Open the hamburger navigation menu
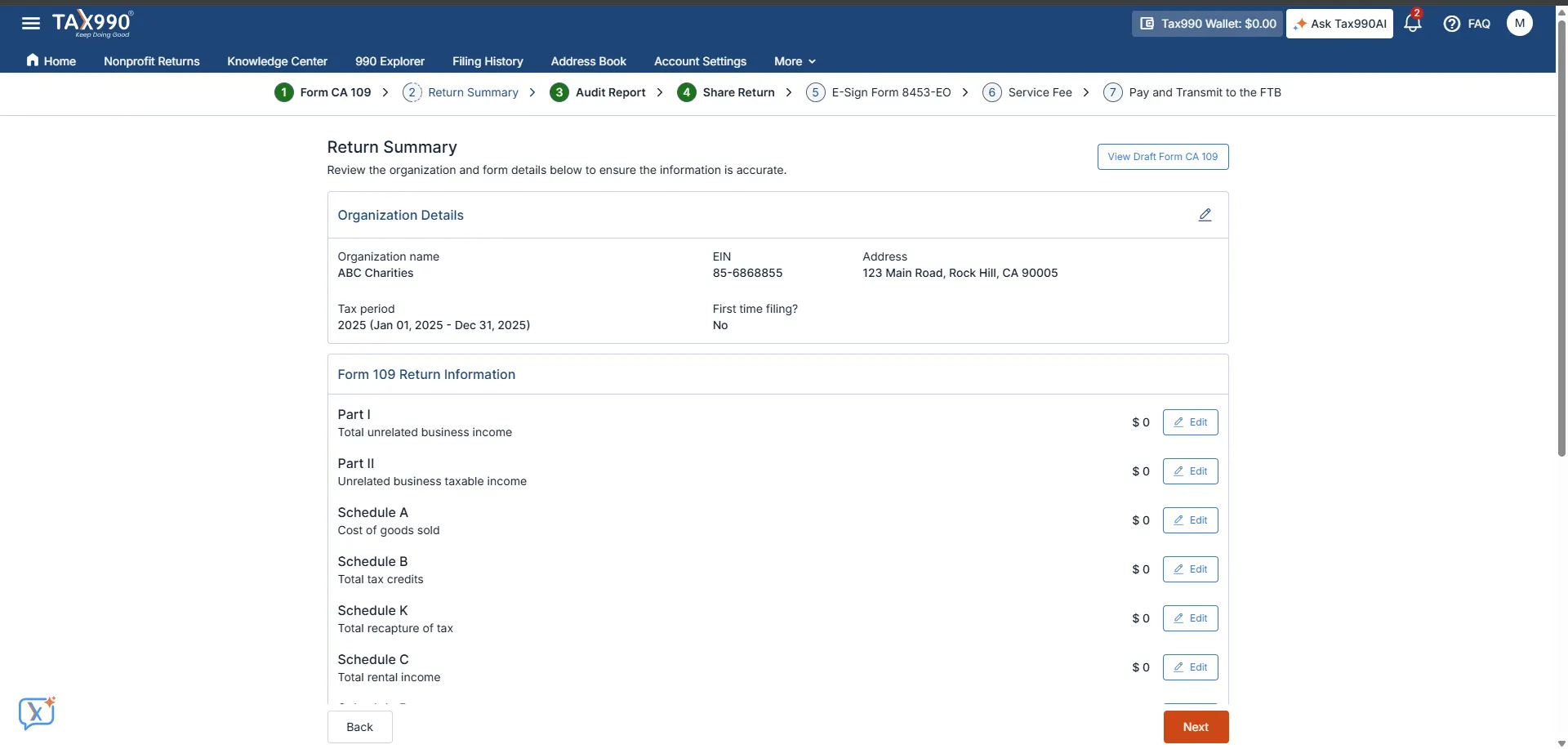Image resolution: width=1568 pixels, height=749 pixels. coord(30,23)
